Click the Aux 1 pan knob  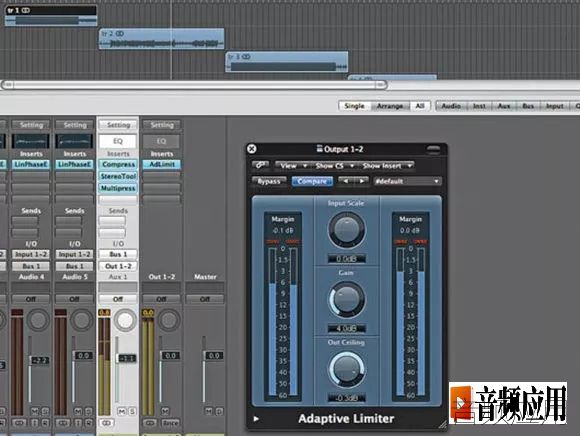coord(125,320)
